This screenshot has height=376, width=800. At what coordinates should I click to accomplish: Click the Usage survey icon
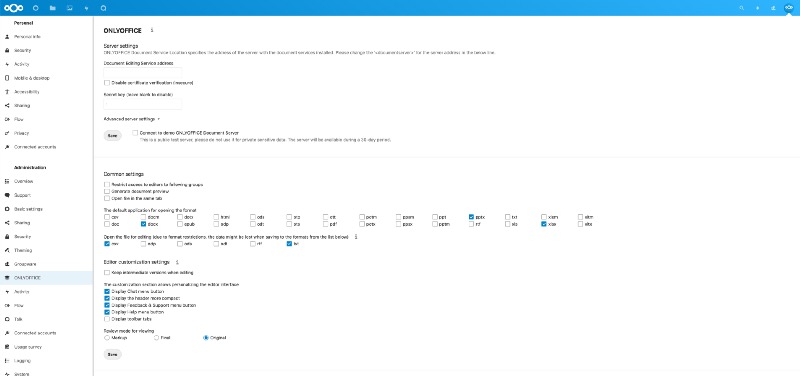pos(7,346)
